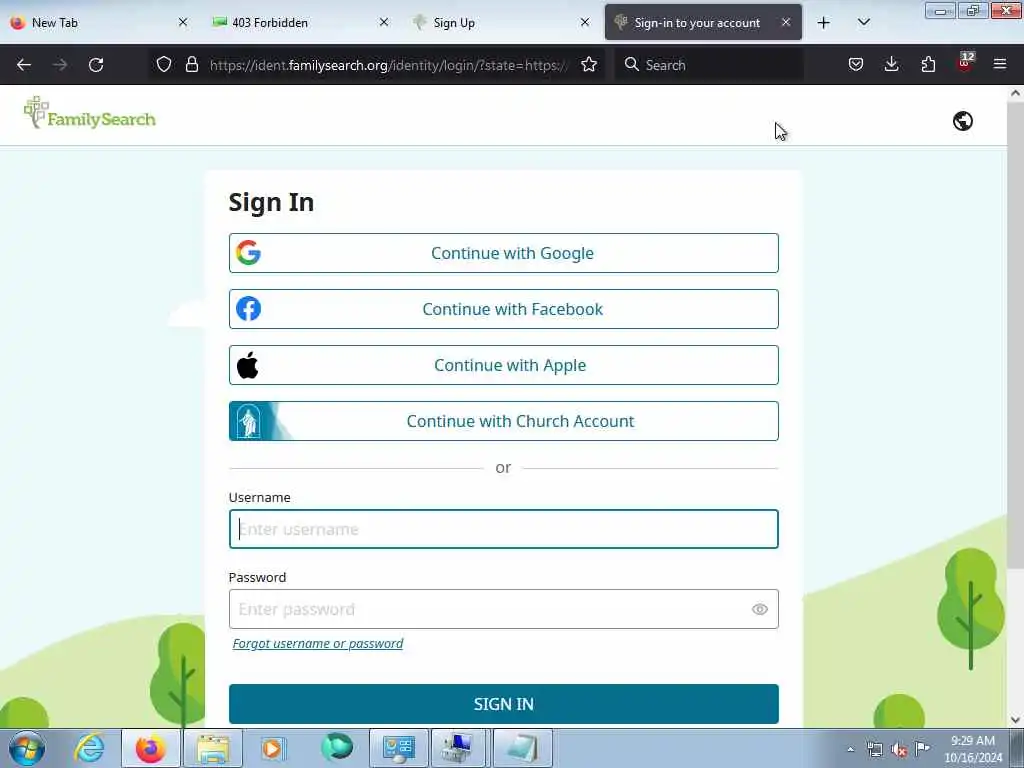
Task: Click the scrollbar up arrow
Action: pos(1015,93)
